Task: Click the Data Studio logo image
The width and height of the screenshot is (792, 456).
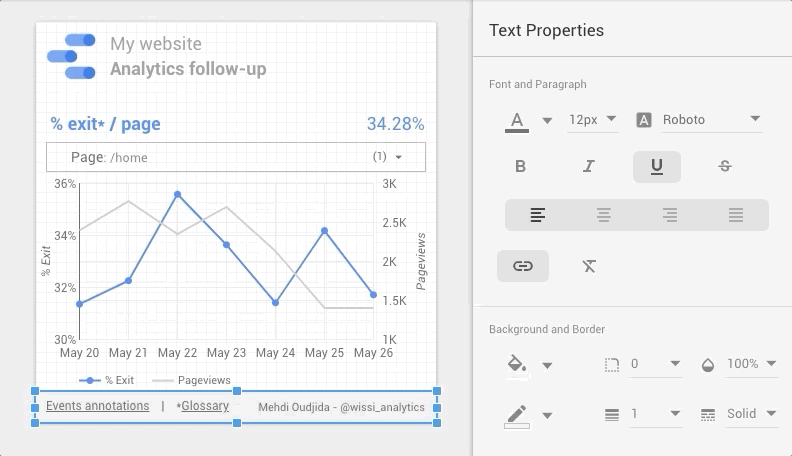Action: coord(71,56)
